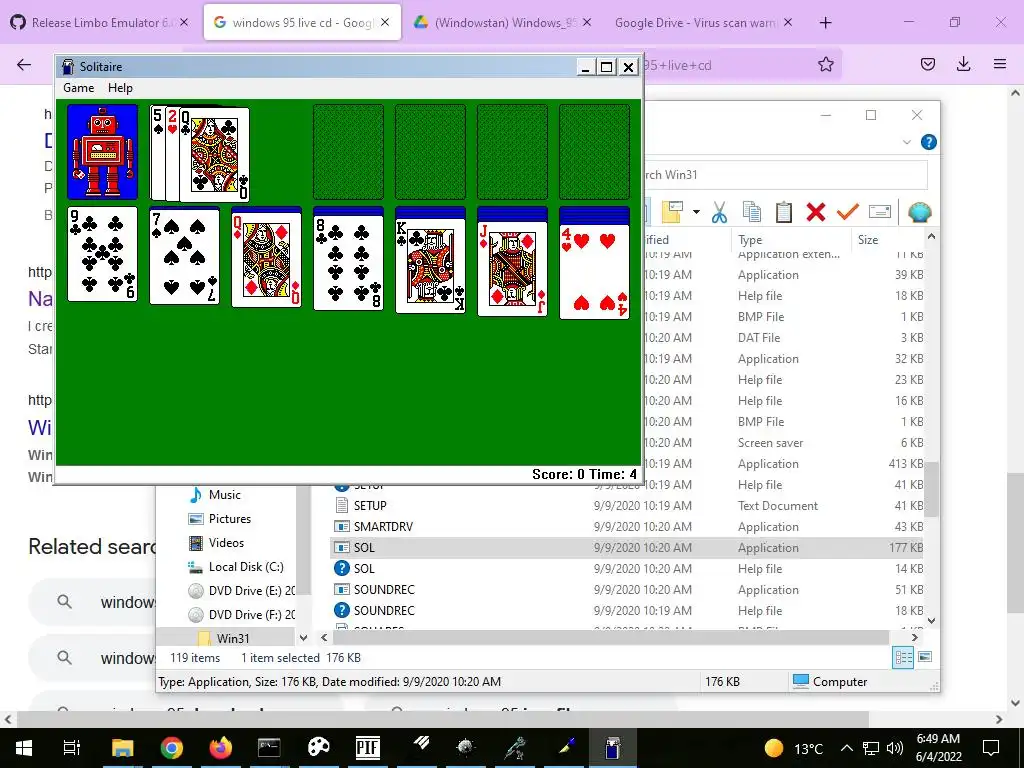This screenshot has height=768, width=1024.
Task: Switch to large icons view in Explorer
Action: tap(925, 657)
